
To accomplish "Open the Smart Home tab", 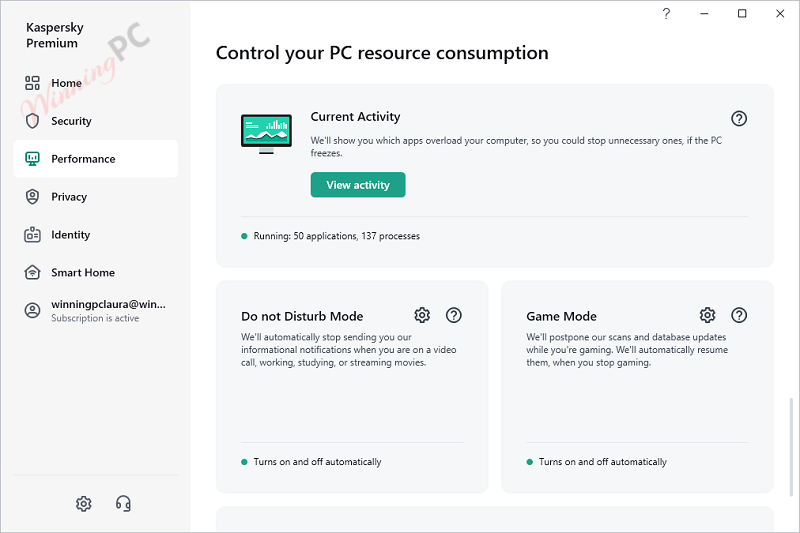I will coord(95,272).
